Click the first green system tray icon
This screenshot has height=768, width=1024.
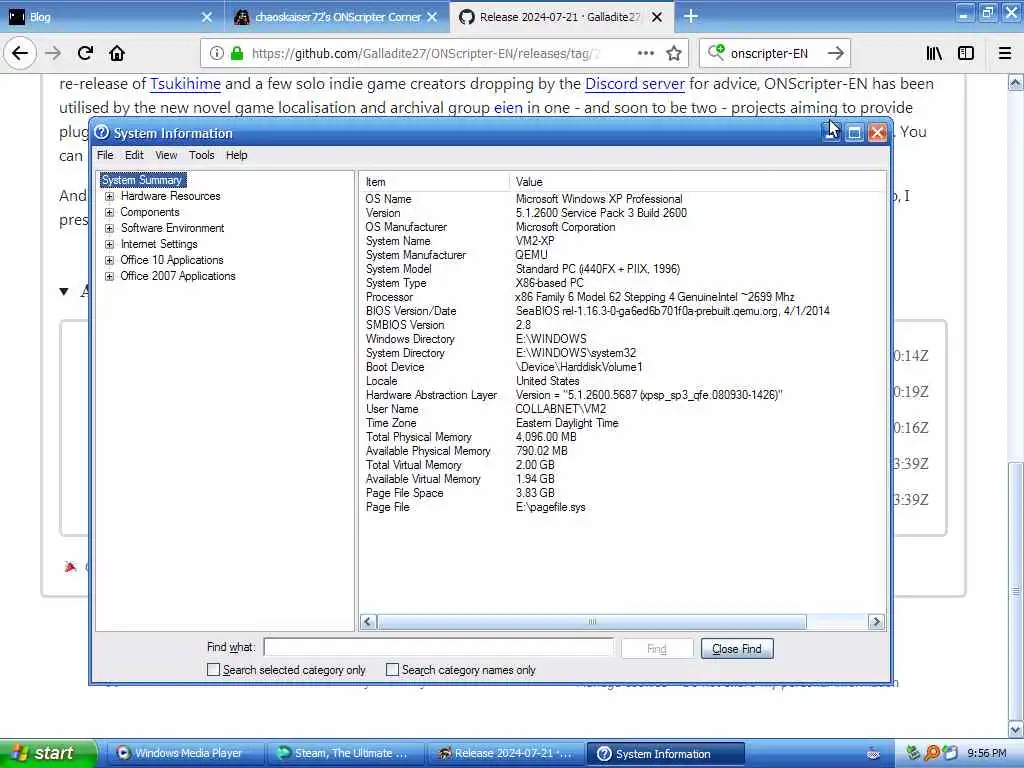(x=913, y=753)
